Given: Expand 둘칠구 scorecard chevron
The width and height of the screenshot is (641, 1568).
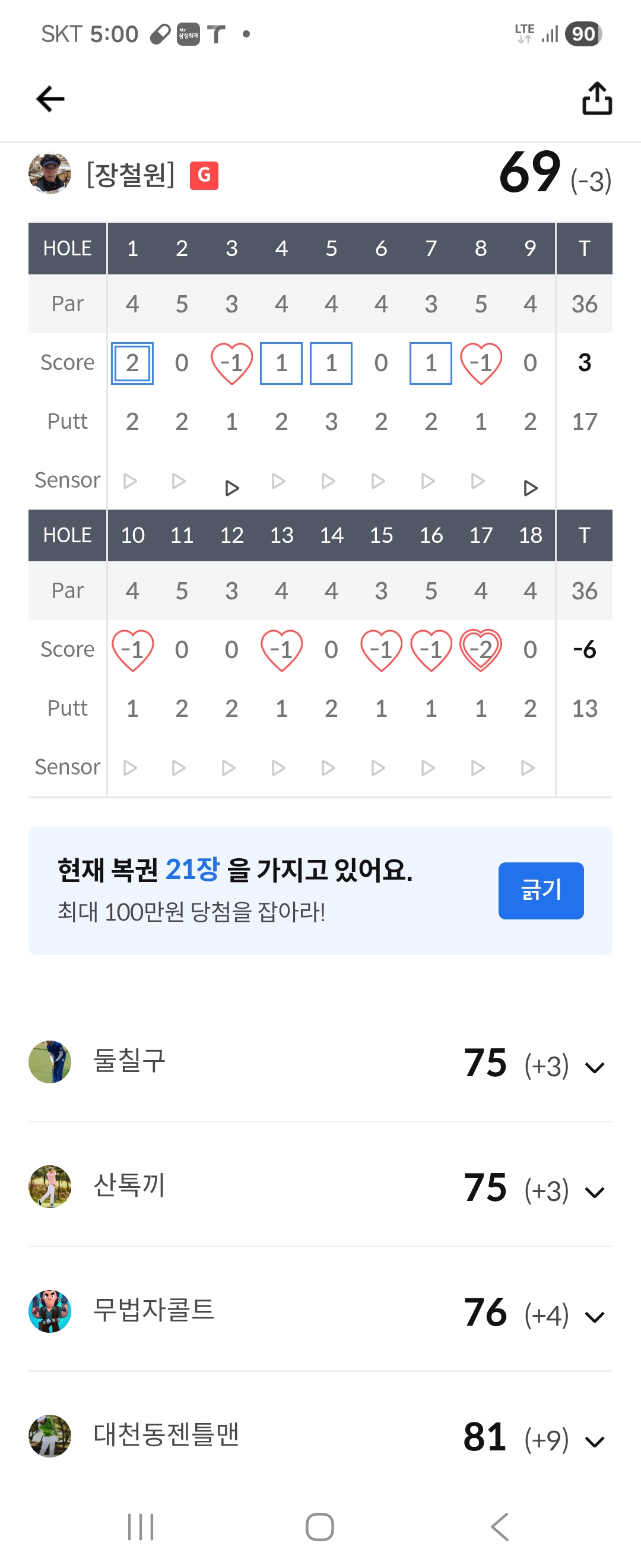Looking at the screenshot, I should tap(594, 1067).
